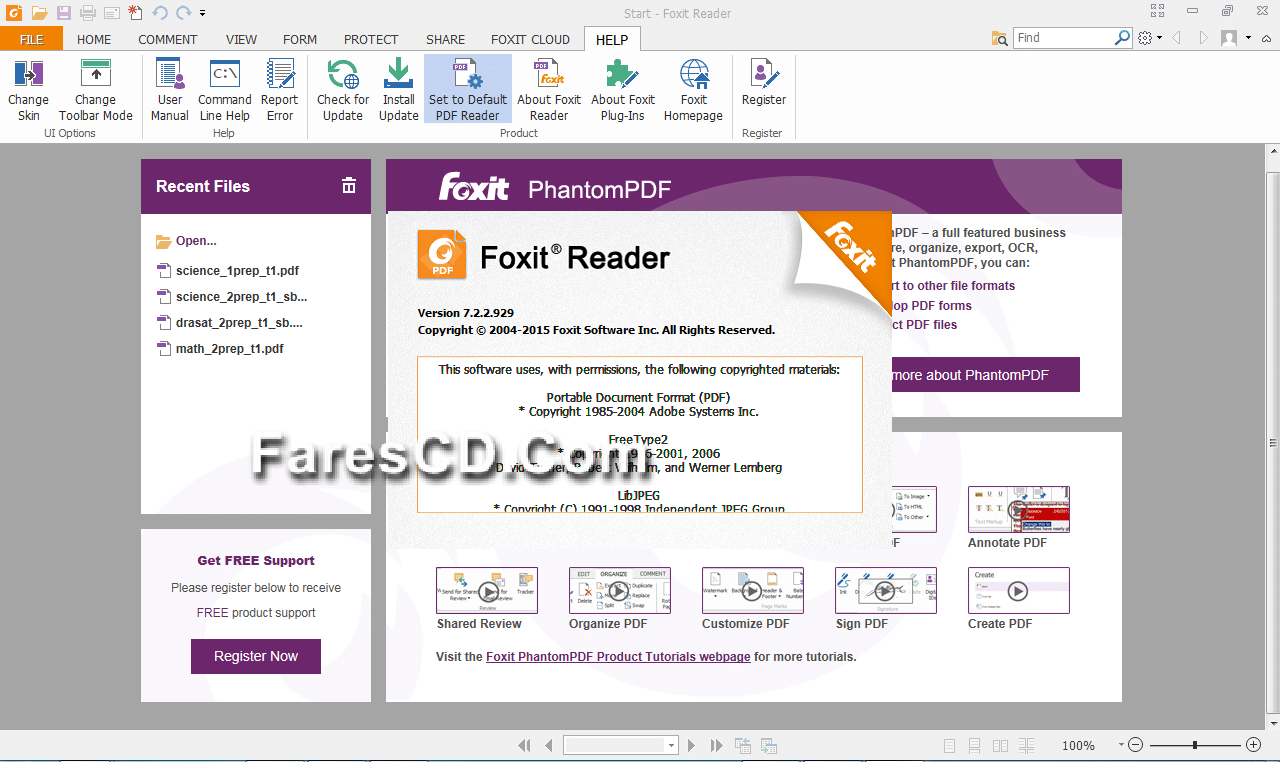Click Check for Update
The width and height of the screenshot is (1280, 762).
pyautogui.click(x=343, y=90)
